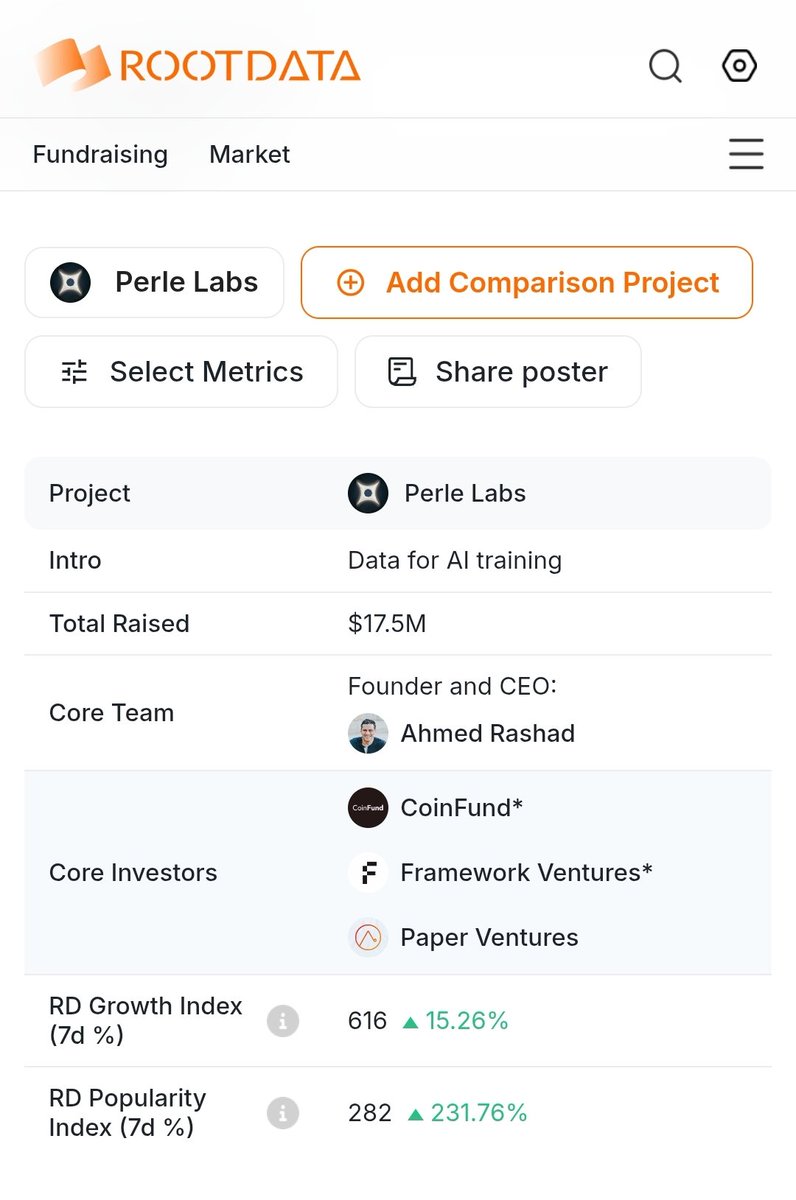
Task: Click Add Comparison Project button
Action: point(526,283)
